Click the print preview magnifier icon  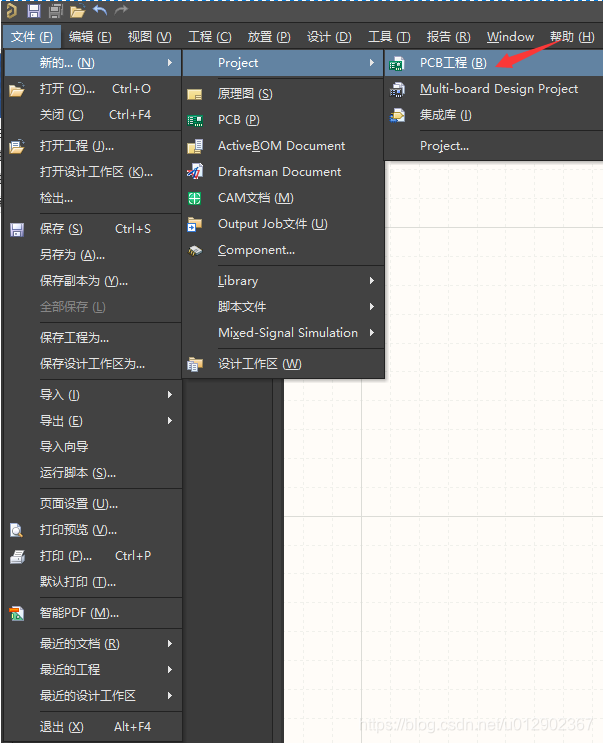(16, 530)
